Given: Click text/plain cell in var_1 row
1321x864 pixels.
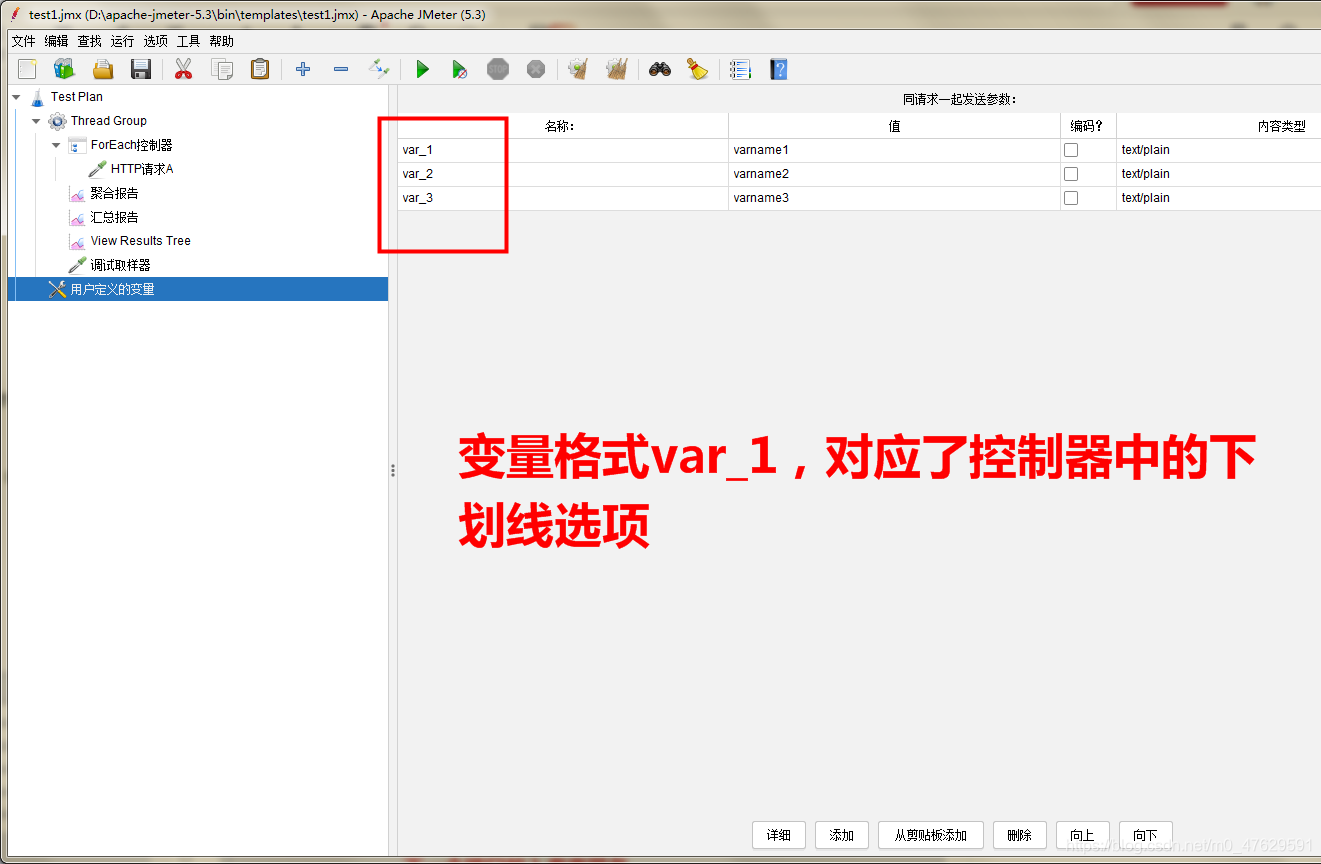Looking at the screenshot, I should 1219,150.
